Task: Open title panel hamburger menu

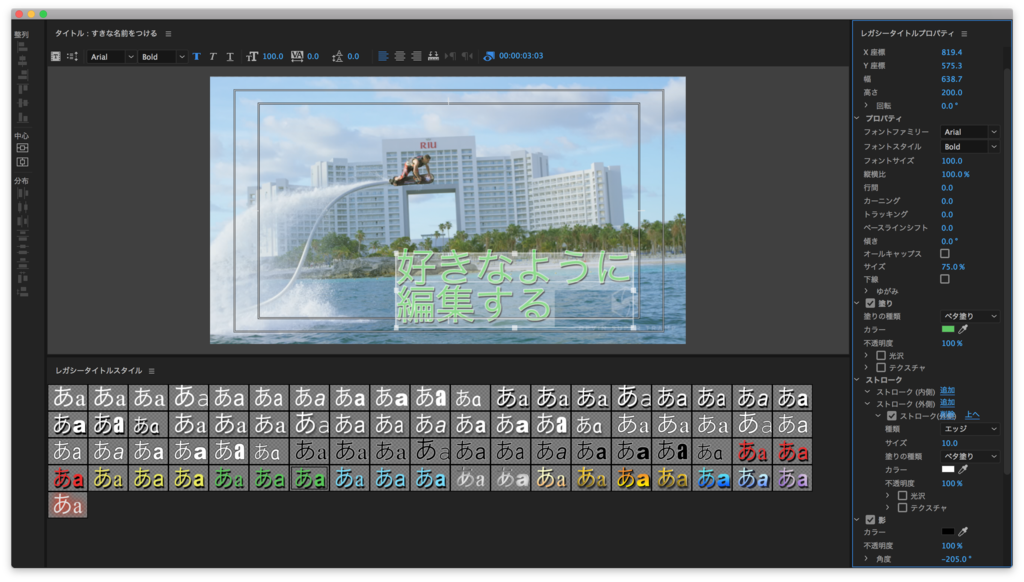Action: point(168,33)
